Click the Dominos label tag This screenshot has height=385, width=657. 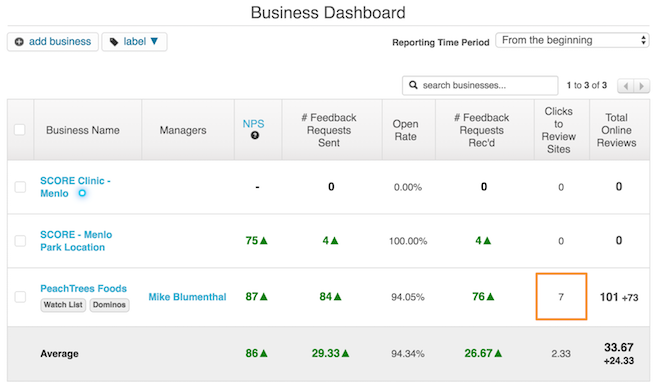point(109,305)
